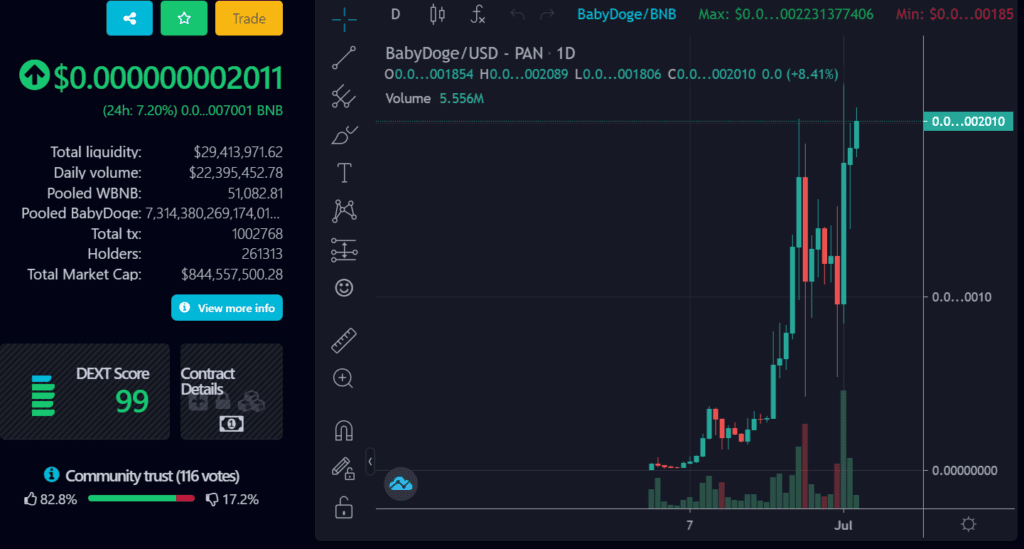Screen dimensions: 1024x549
Task: Open the D time interval dropdown
Action: pos(395,14)
